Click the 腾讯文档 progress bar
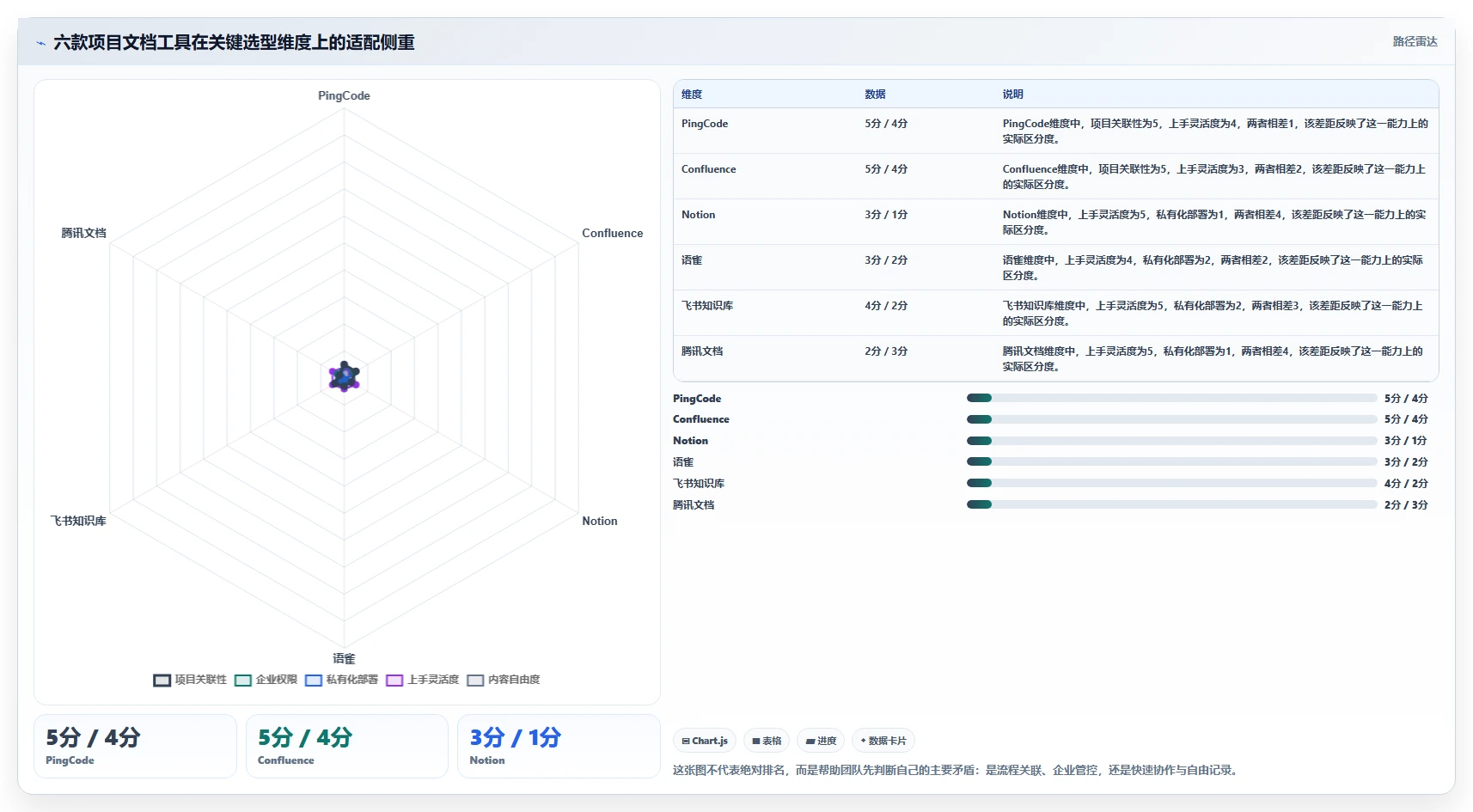The width and height of the screenshot is (1473, 812). click(x=1171, y=504)
